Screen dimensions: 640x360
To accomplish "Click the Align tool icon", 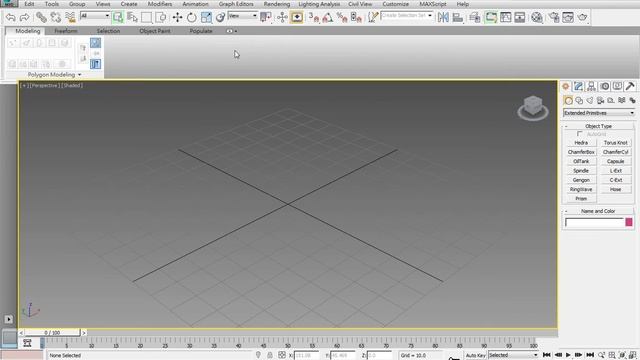I will pos(458,17).
